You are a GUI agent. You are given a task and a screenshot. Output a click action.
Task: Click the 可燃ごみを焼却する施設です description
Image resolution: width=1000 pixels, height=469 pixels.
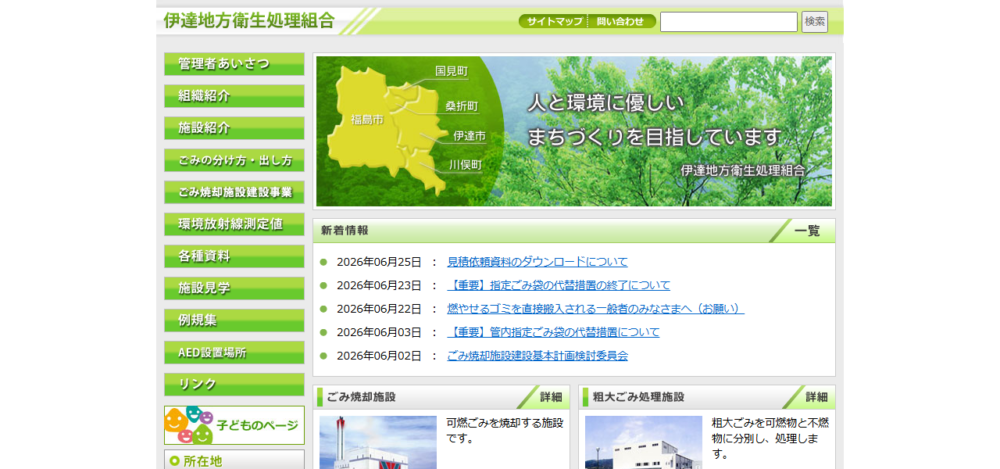(505, 431)
